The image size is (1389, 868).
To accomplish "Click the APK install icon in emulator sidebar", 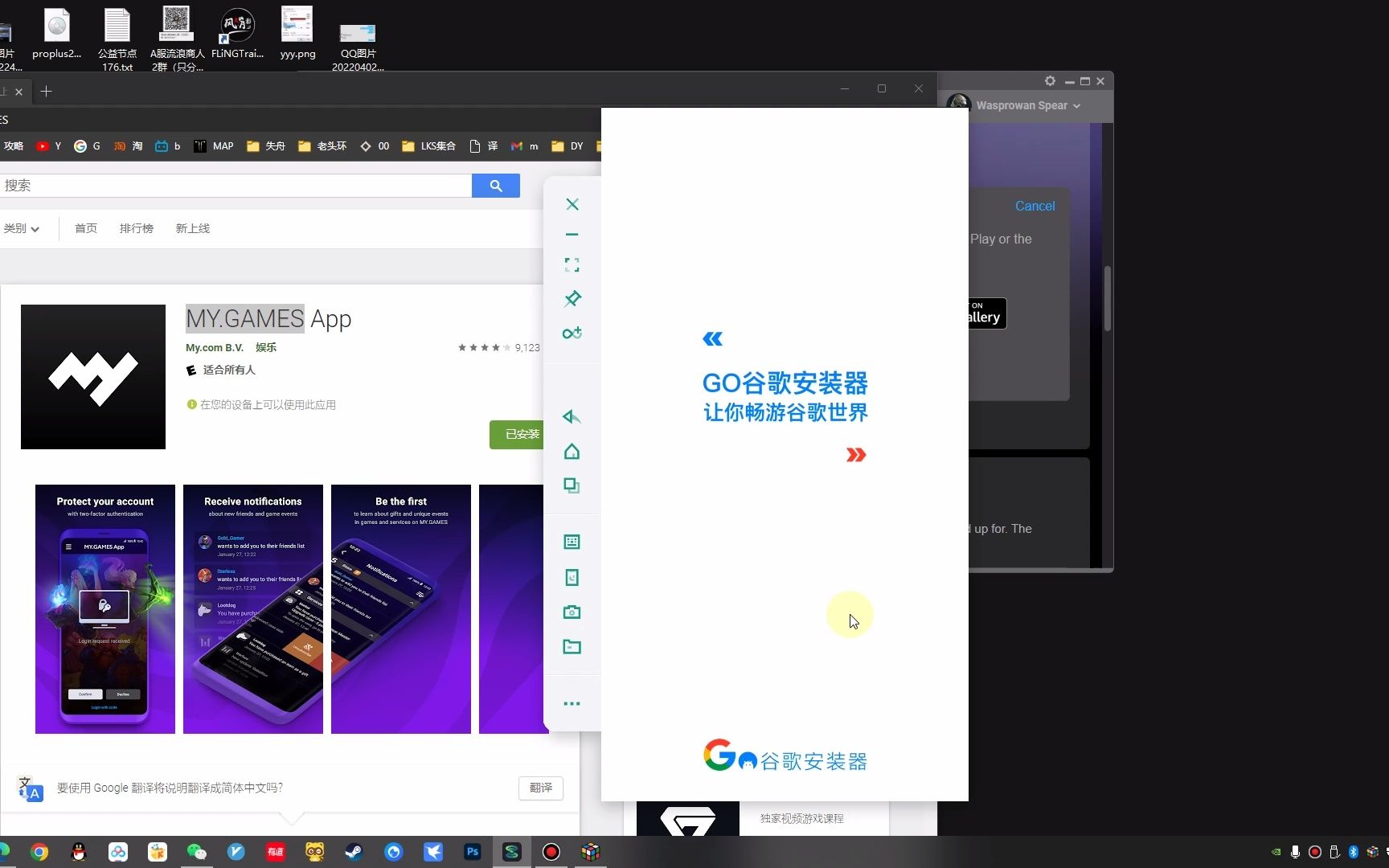I will (572, 577).
